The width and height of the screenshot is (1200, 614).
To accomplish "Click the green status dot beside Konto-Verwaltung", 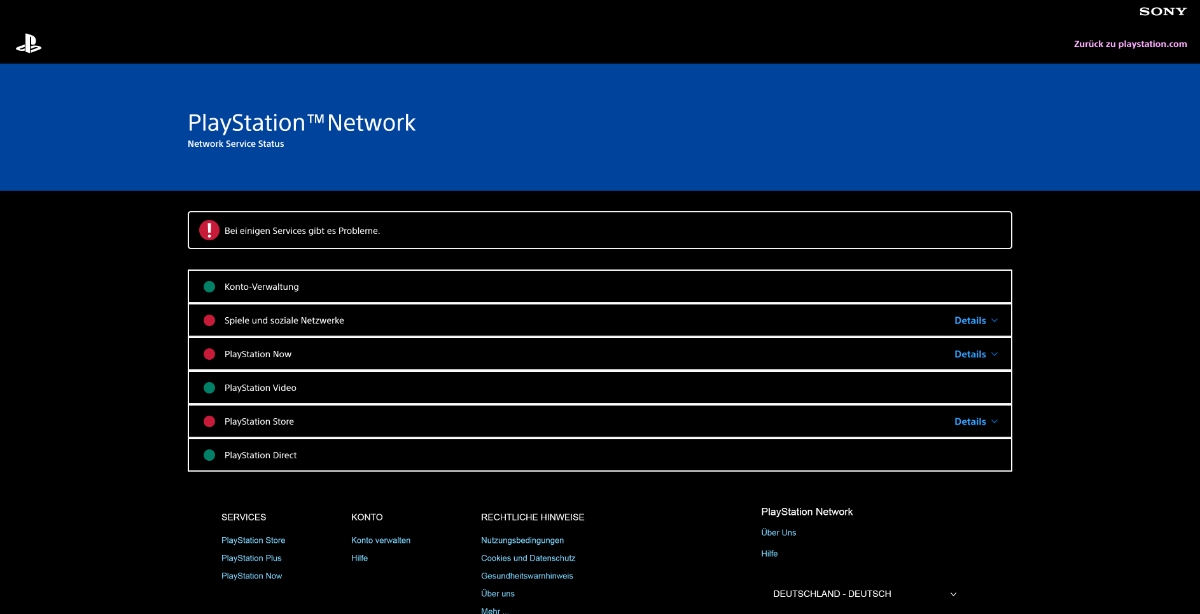I will tap(209, 287).
